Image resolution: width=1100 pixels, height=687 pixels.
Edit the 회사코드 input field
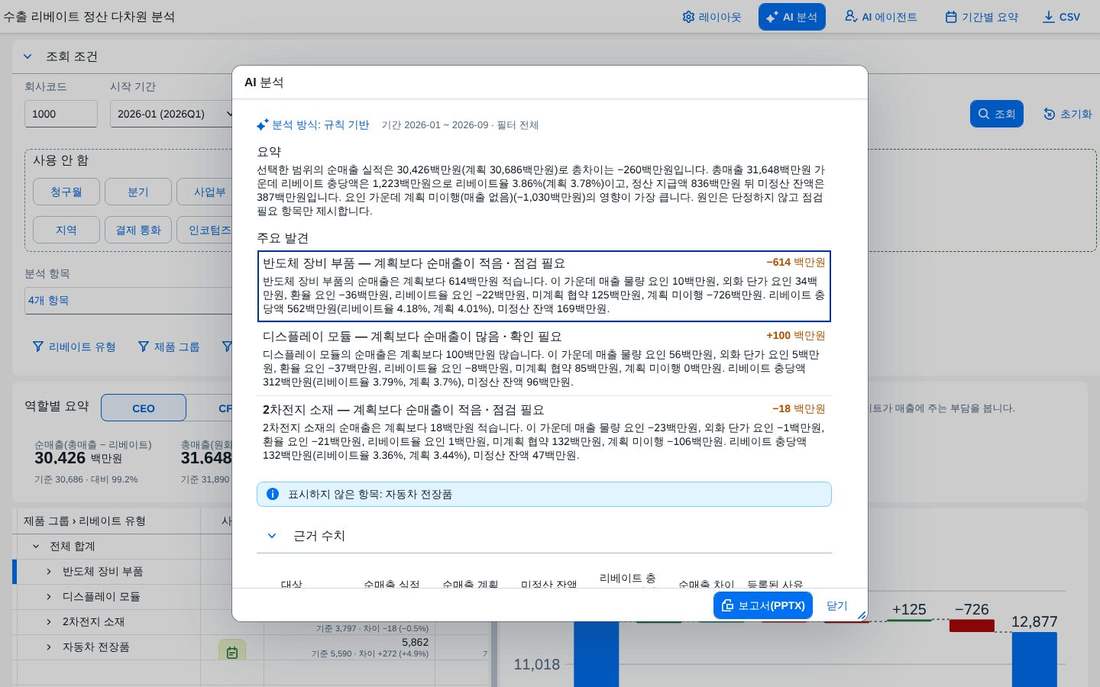pos(60,114)
